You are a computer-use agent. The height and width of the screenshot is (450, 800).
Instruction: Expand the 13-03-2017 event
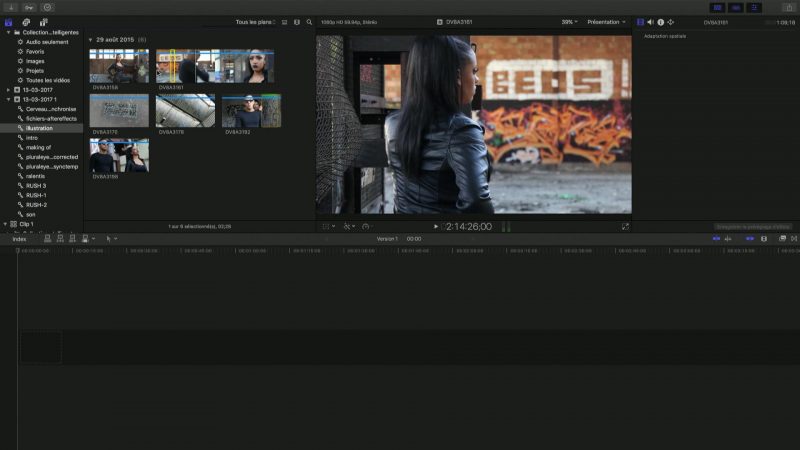pyautogui.click(x=8, y=90)
